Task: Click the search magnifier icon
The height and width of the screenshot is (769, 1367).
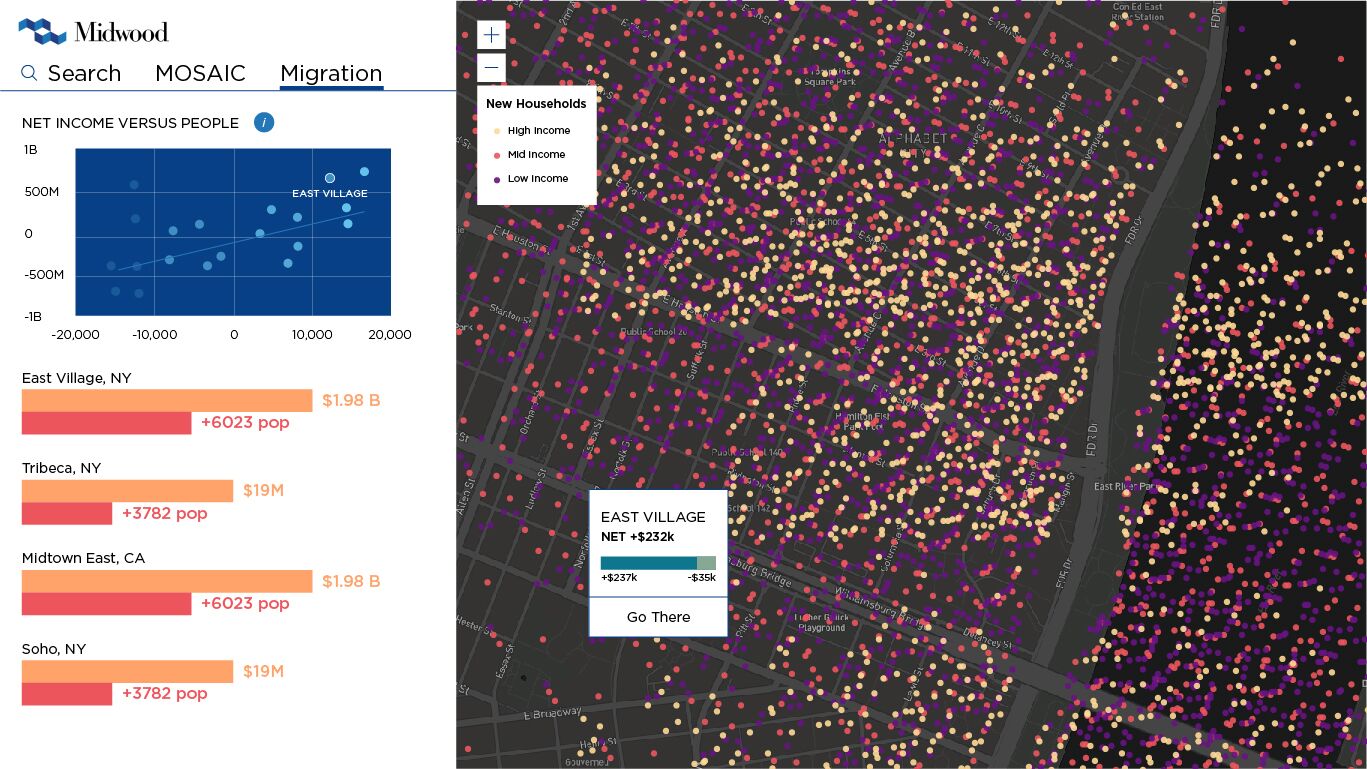Action: tap(29, 73)
